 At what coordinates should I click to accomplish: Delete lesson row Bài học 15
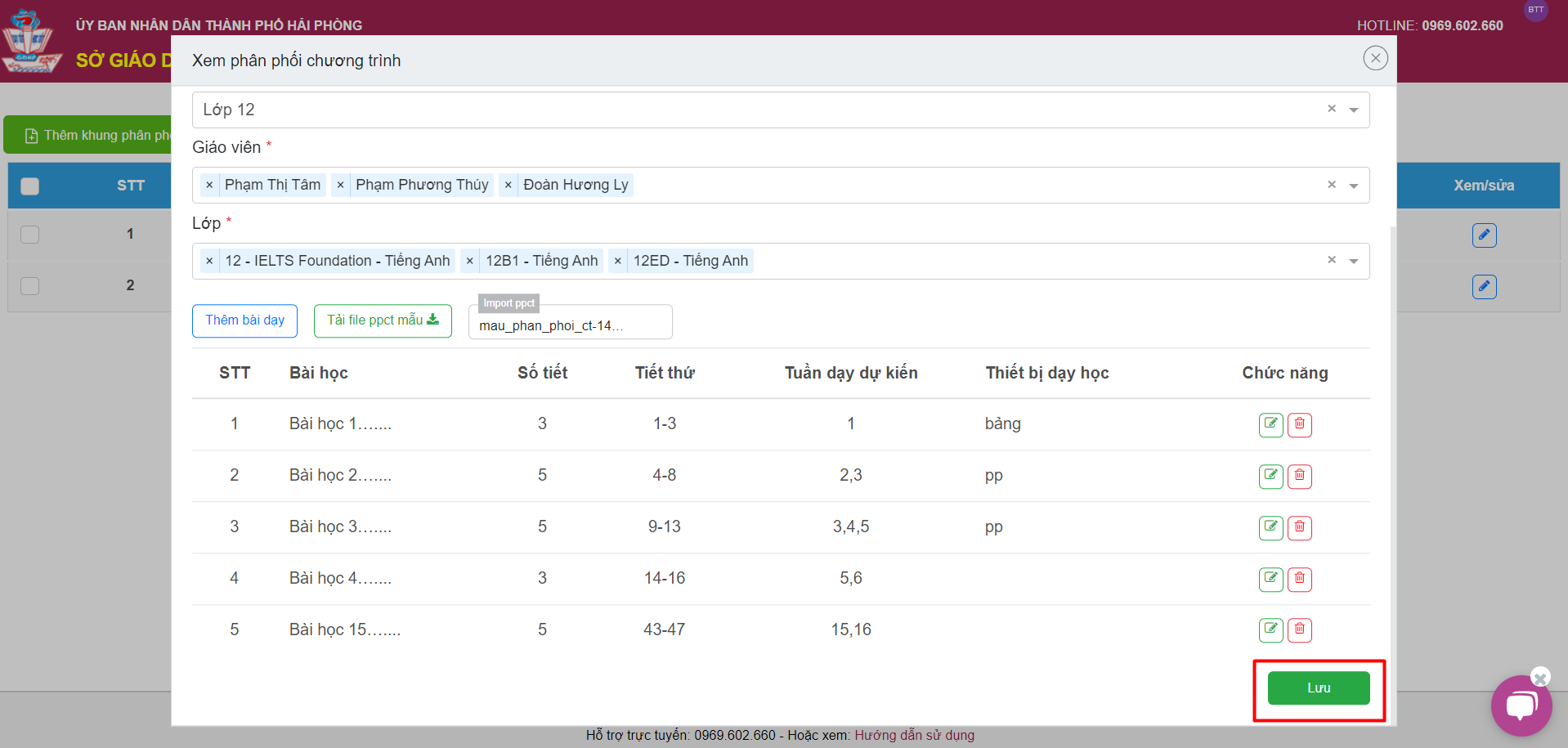pyautogui.click(x=1299, y=630)
